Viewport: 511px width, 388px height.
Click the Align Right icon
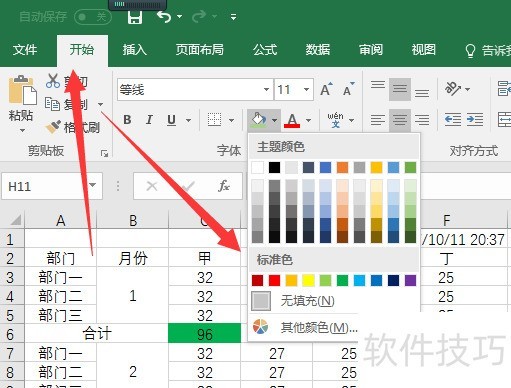[422, 120]
